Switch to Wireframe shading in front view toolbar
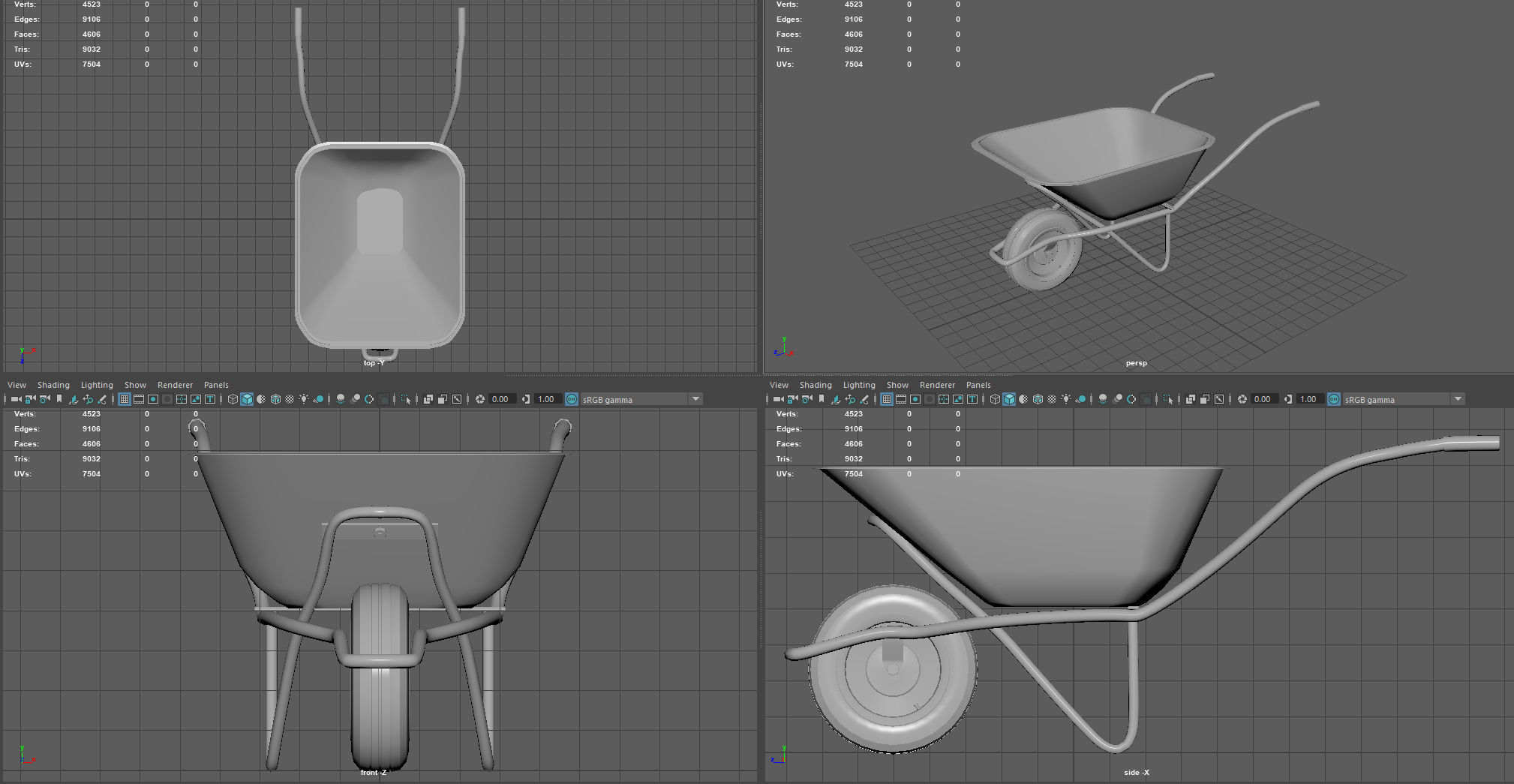The width and height of the screenshot is (1514, 784). point(233,399)
